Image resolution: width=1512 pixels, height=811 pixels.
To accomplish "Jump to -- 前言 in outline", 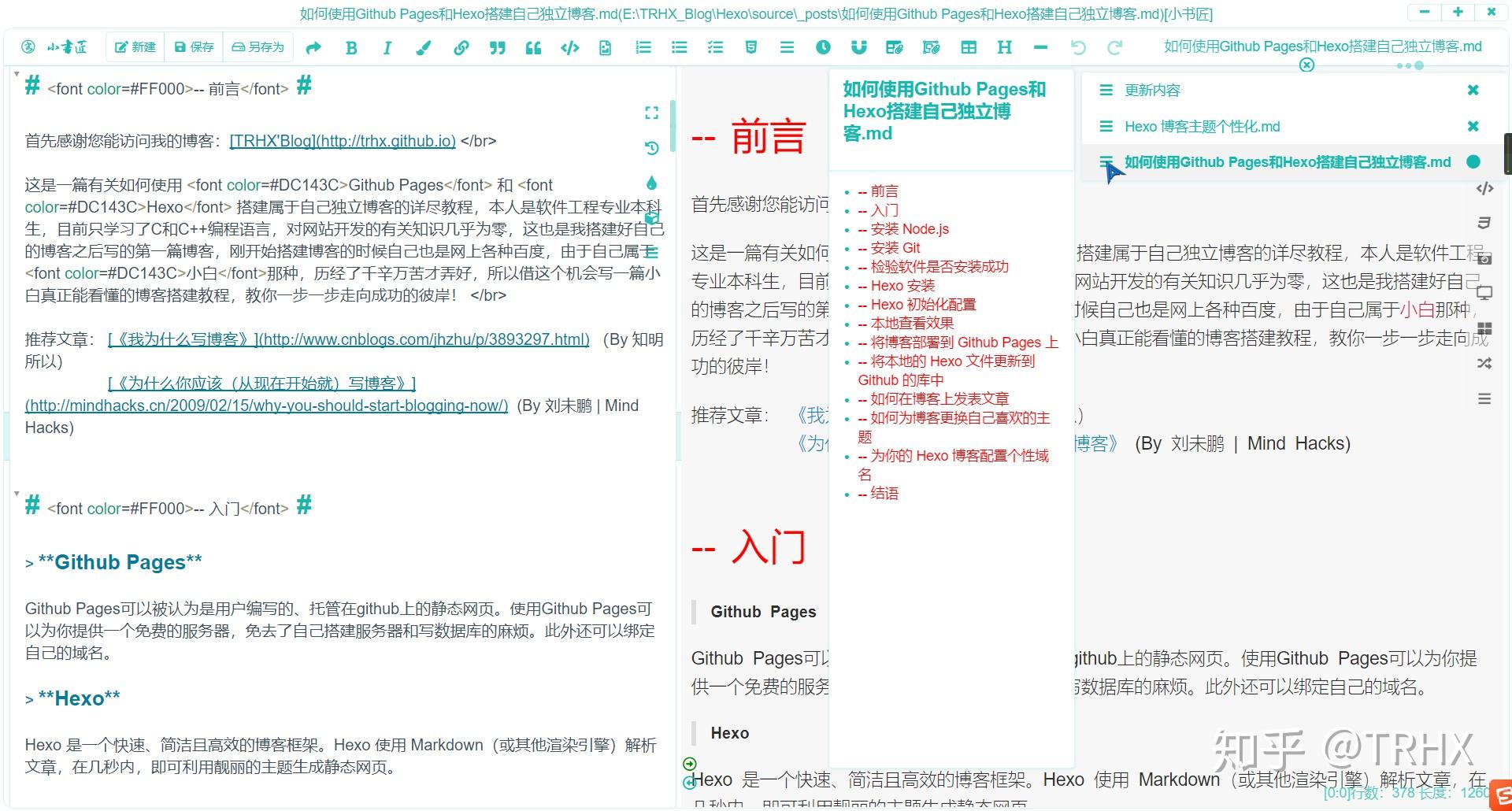I will (877, 191).
